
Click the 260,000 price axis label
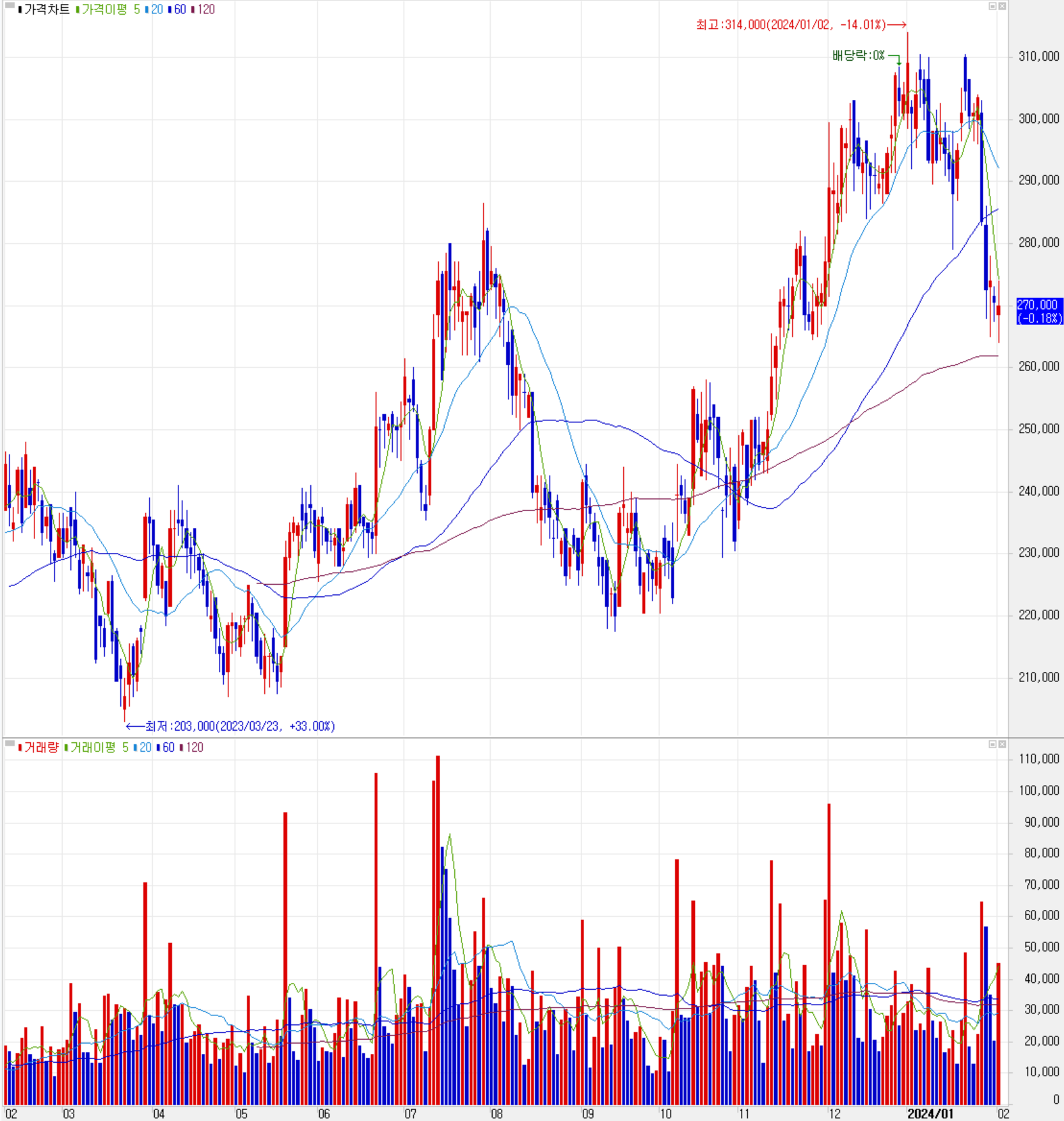(x=1039, y=367)
